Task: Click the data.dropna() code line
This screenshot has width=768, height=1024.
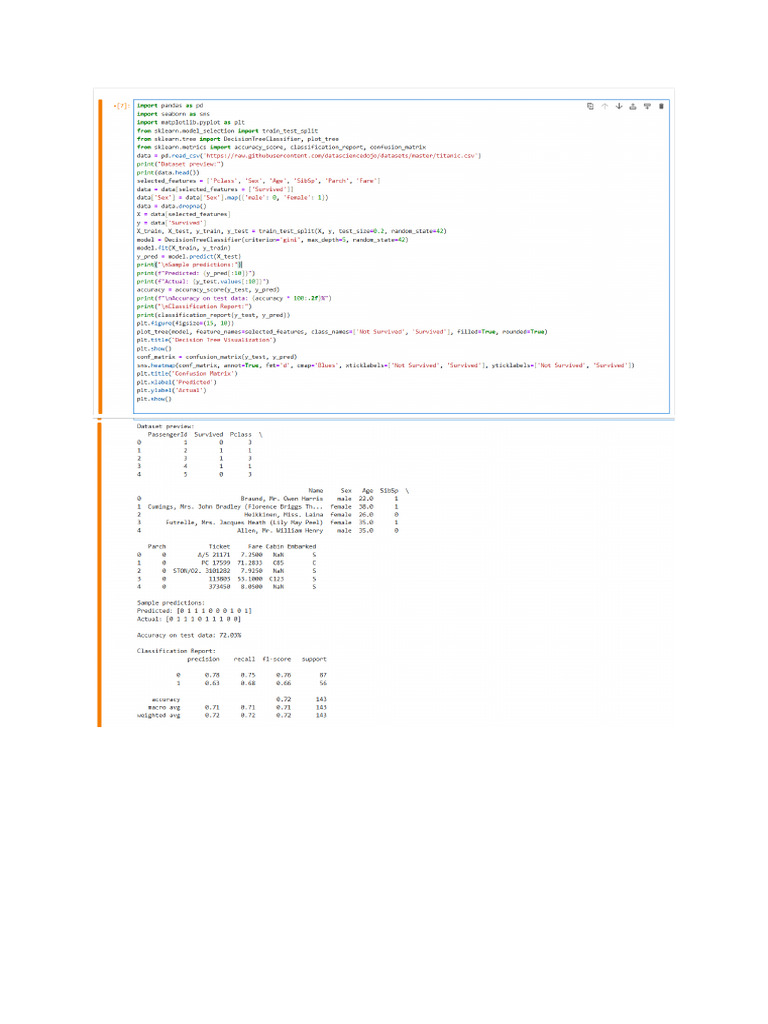Action: tap(171, 206)
